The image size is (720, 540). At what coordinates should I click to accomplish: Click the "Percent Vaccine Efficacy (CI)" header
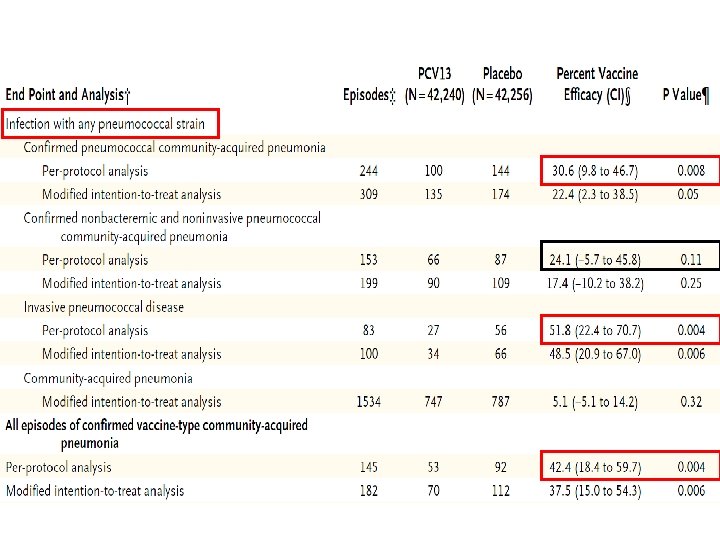596,85
